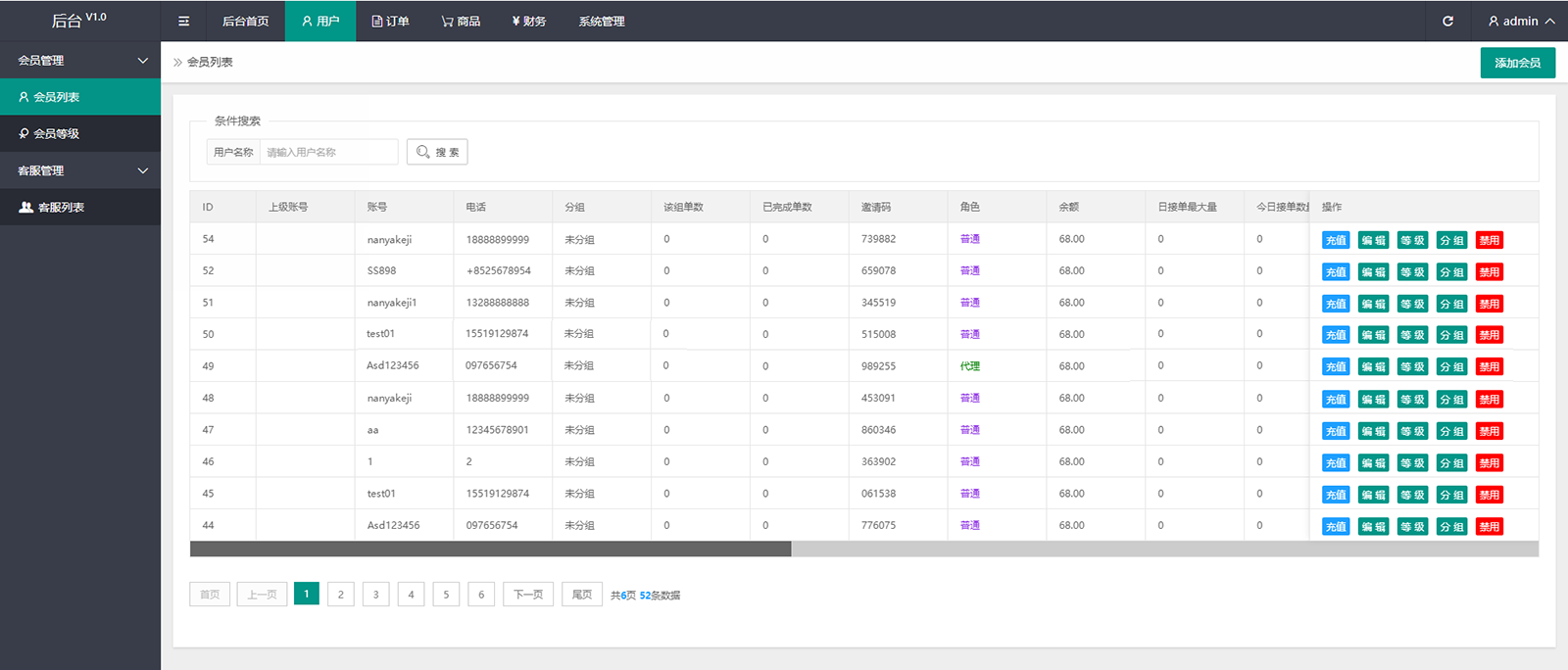Screen dimensions: 1568x670
Task: Open 会员列表 in the sidebar
Action: point(80,97)
